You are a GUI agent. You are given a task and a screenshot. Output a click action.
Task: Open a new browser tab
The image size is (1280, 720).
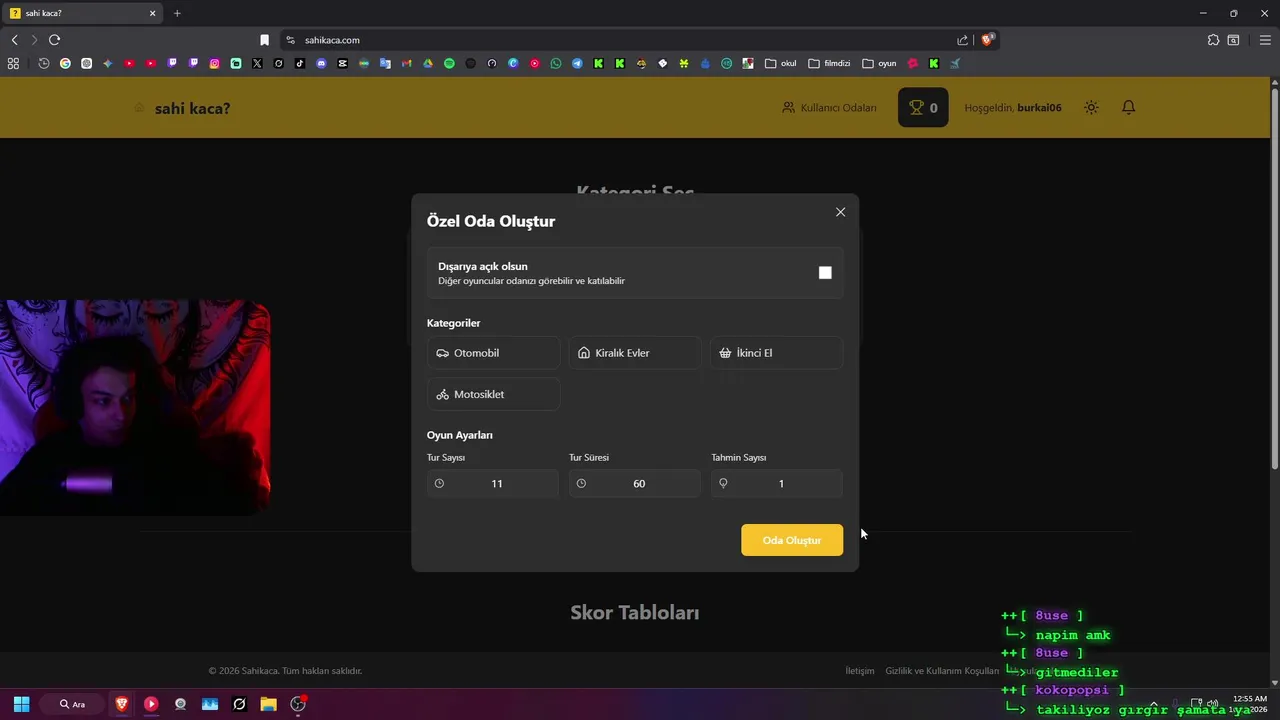[177, 13]
